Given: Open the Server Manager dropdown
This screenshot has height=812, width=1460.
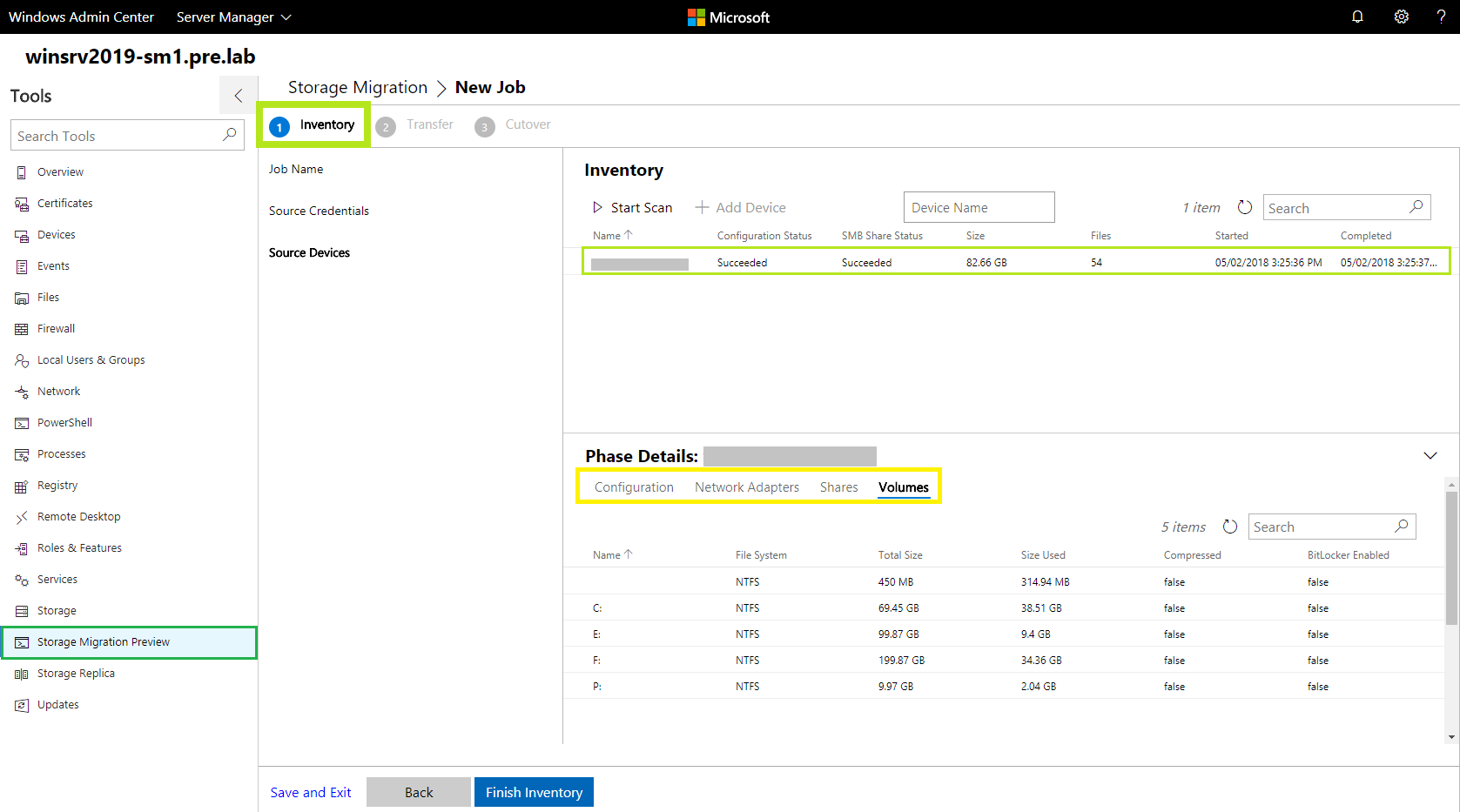Looking at the screenshot, I should pos(233,17).
